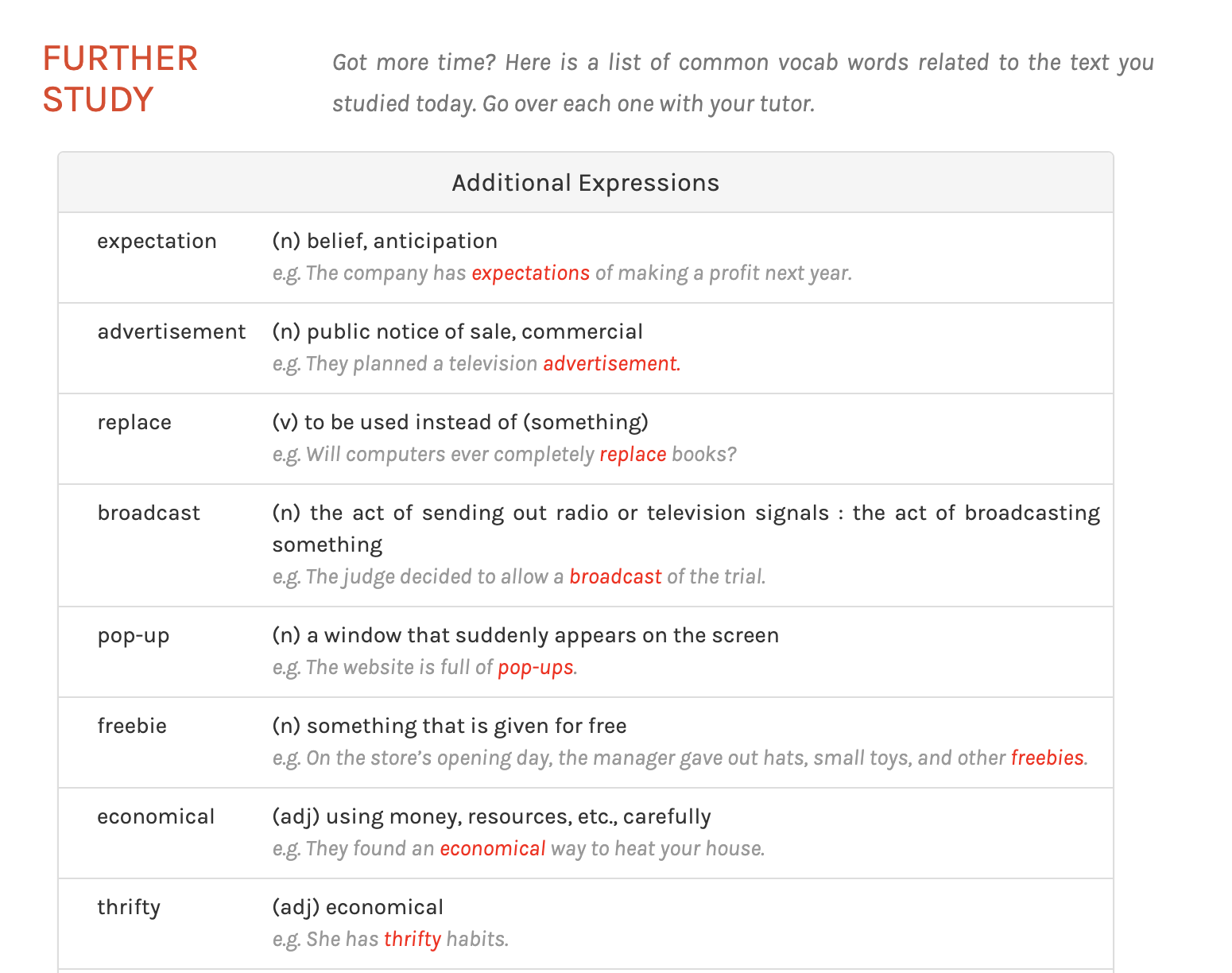
Task: Select the vocab term 'pop-up' in left column
Action: coord(134,636)
